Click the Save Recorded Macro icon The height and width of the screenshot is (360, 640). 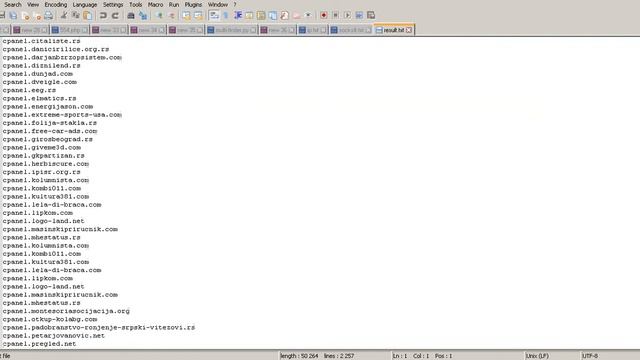coord(371,16)
